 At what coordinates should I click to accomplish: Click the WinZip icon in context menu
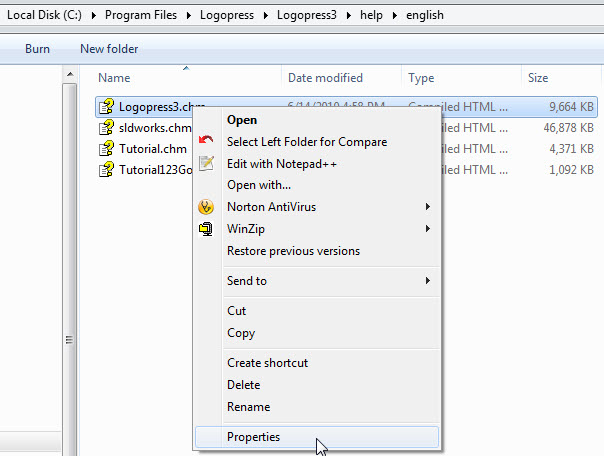206,229
